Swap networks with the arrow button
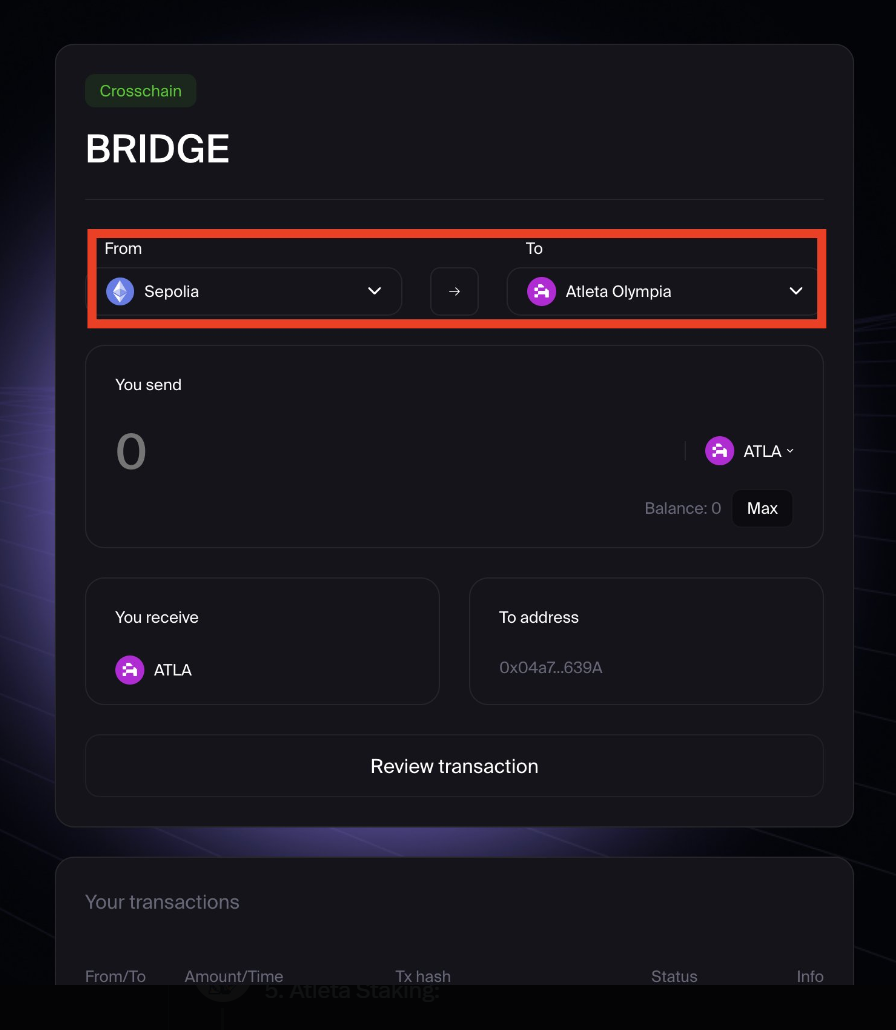 pyautogui.click(x=455, y=292)
